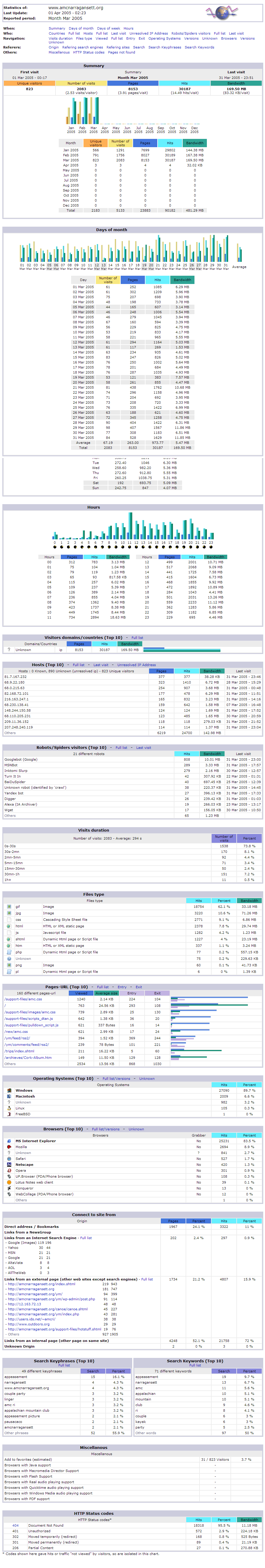
Task: Click the Unknown country flag icon
Action: pos(9,650)
